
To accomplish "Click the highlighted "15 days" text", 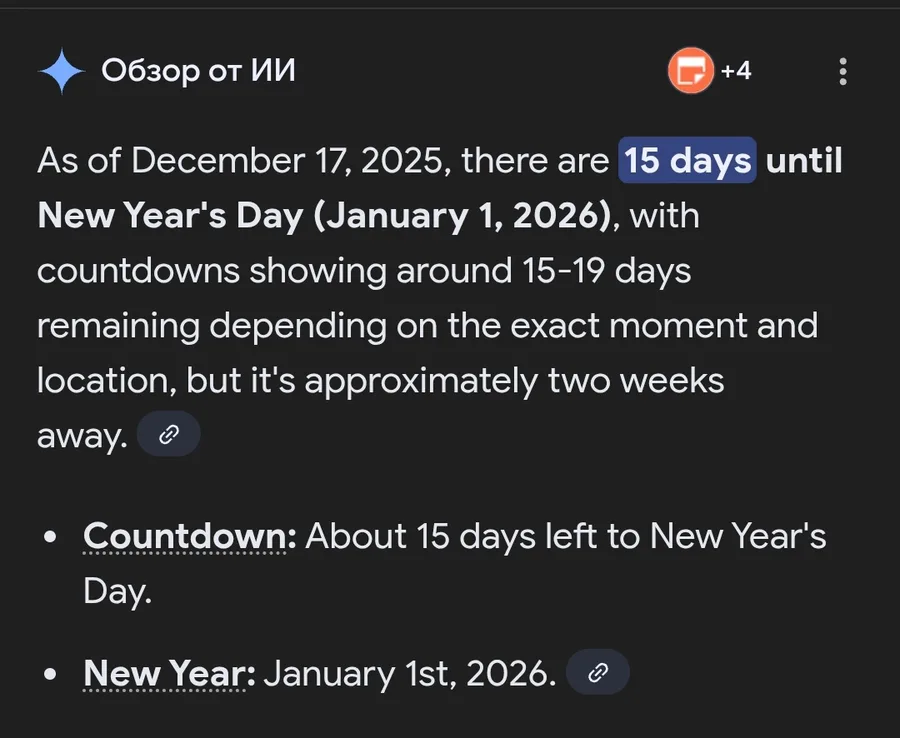I will [x=687, y=160].
